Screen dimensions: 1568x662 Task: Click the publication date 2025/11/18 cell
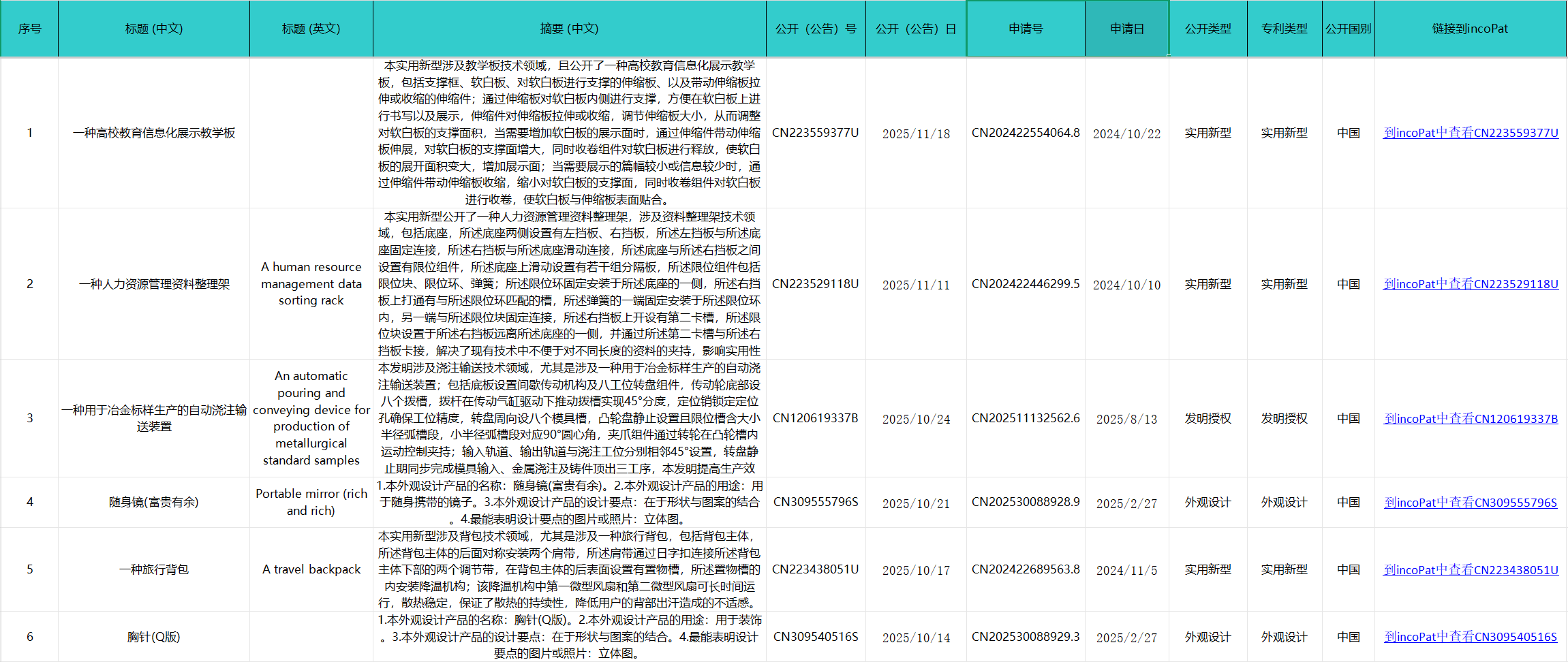pyautogui.click(x=916, y=133)
